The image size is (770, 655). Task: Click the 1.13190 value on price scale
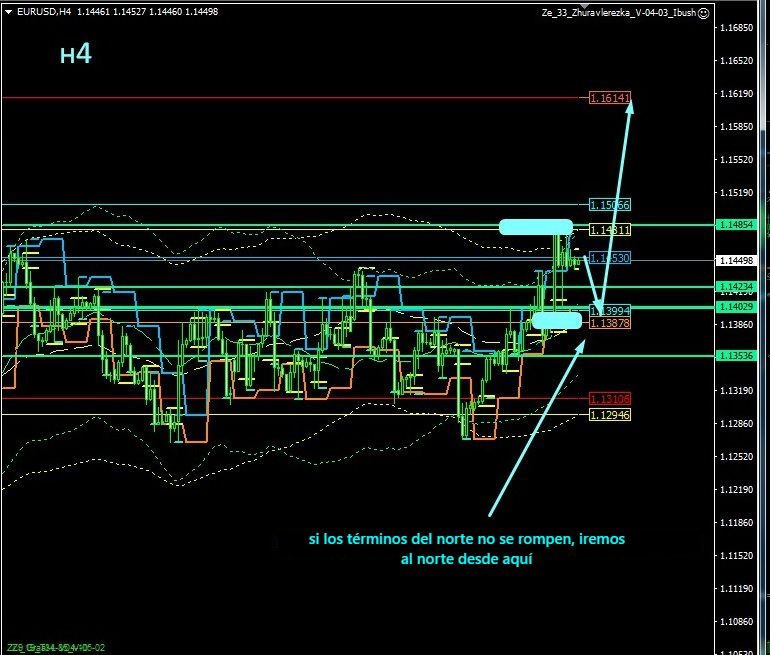pos(736,391)
